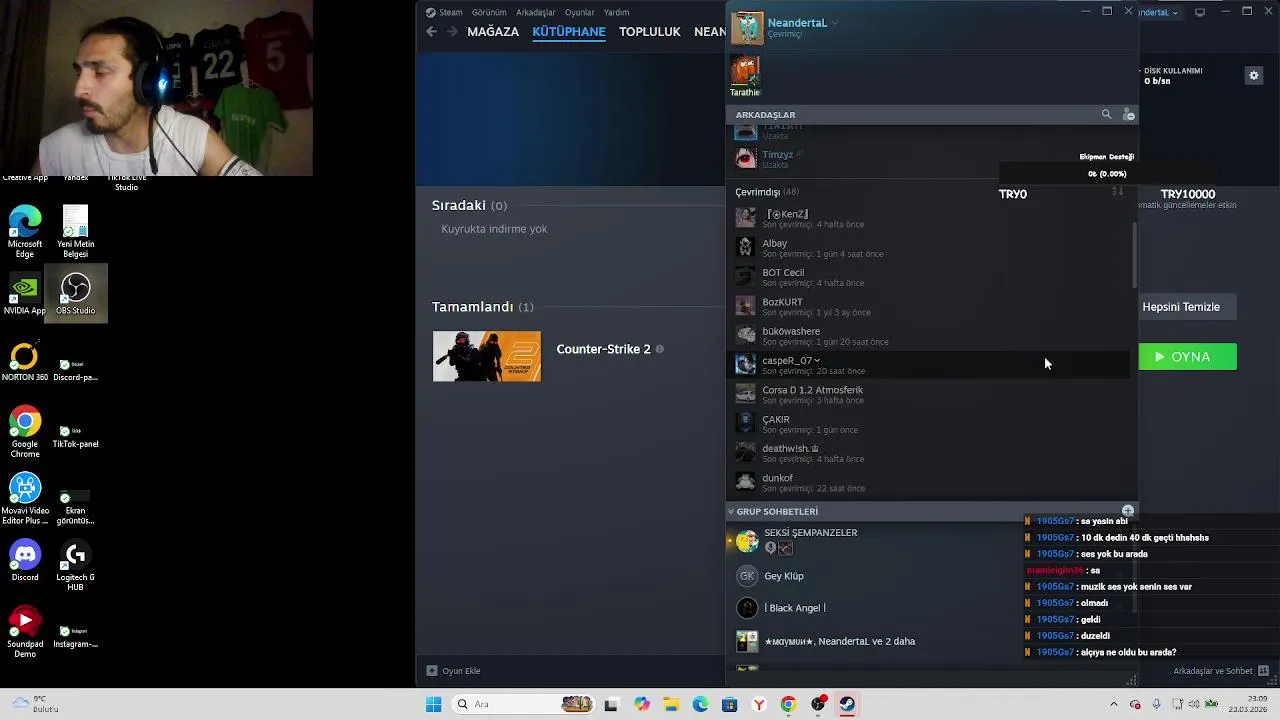The image size is (1280, 720).
Task: Switch to the KÜTÜPHANE tab
Action: click(x=569, y=32)
